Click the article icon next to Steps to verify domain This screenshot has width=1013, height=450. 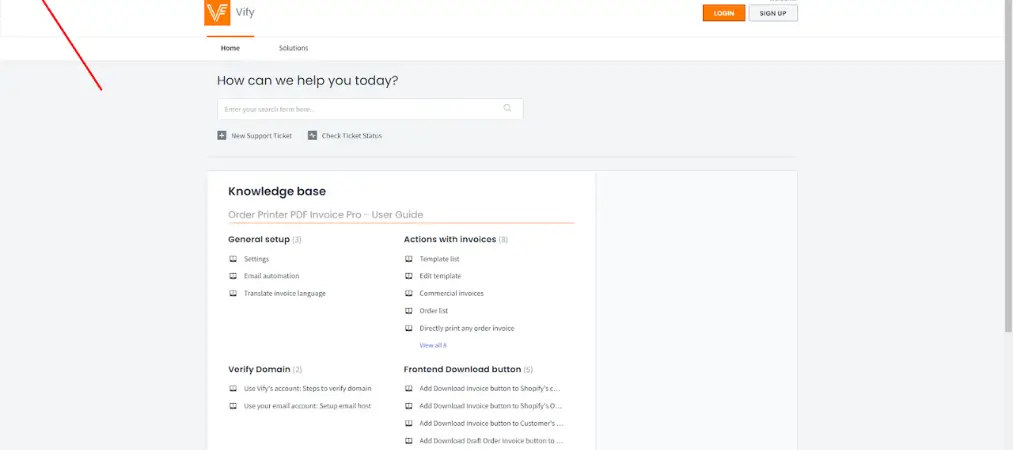coord(233,389)
